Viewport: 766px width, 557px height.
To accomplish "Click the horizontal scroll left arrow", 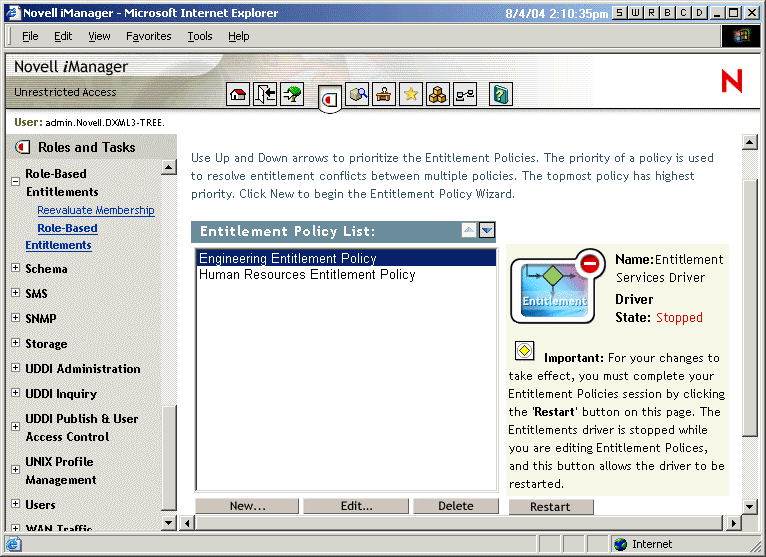I will click(187, 523).
